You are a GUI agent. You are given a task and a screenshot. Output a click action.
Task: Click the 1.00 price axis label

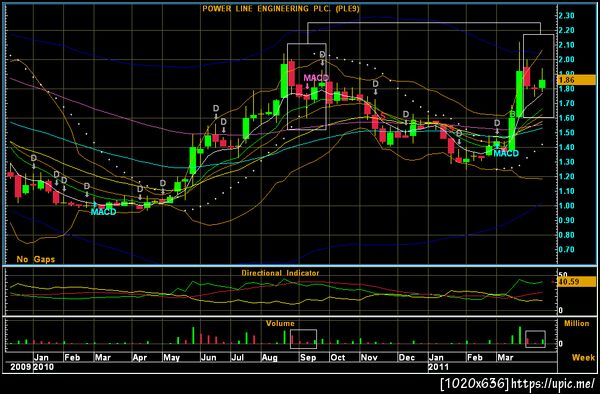[566, 205]
